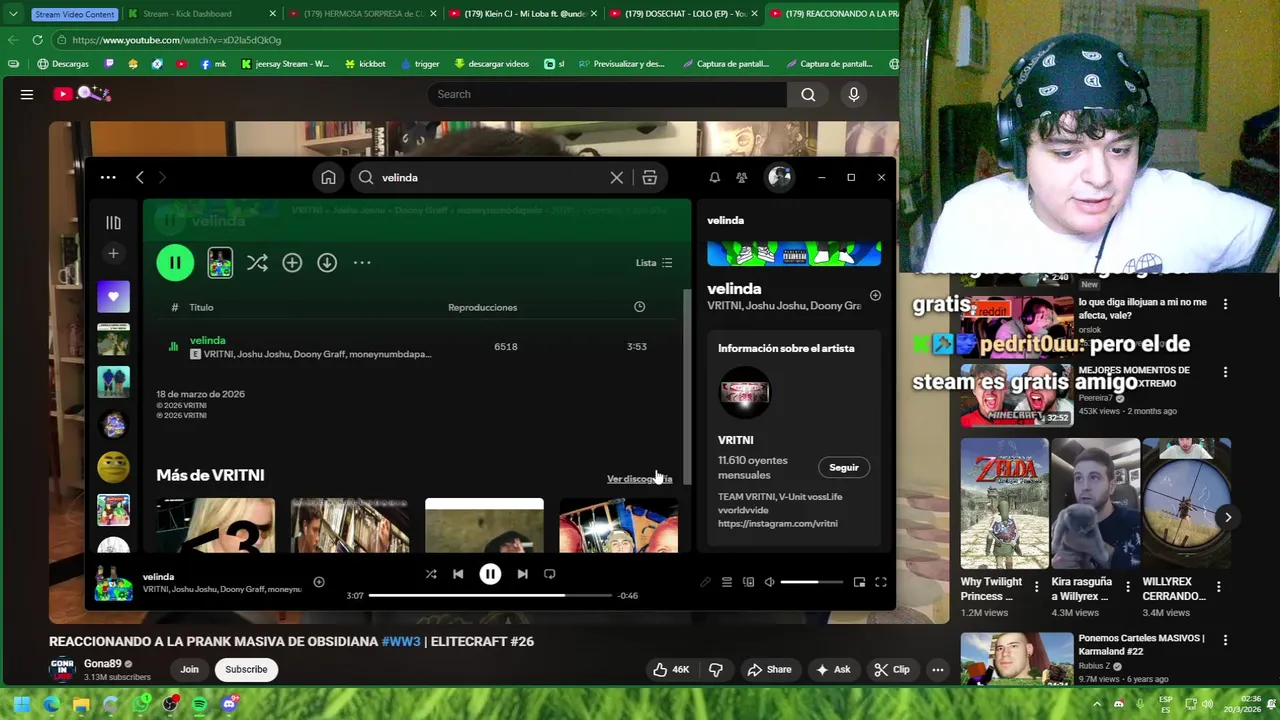Open the yellow smiley face playlist
The height and width of the screenshot is (720, 1280).
113,467
